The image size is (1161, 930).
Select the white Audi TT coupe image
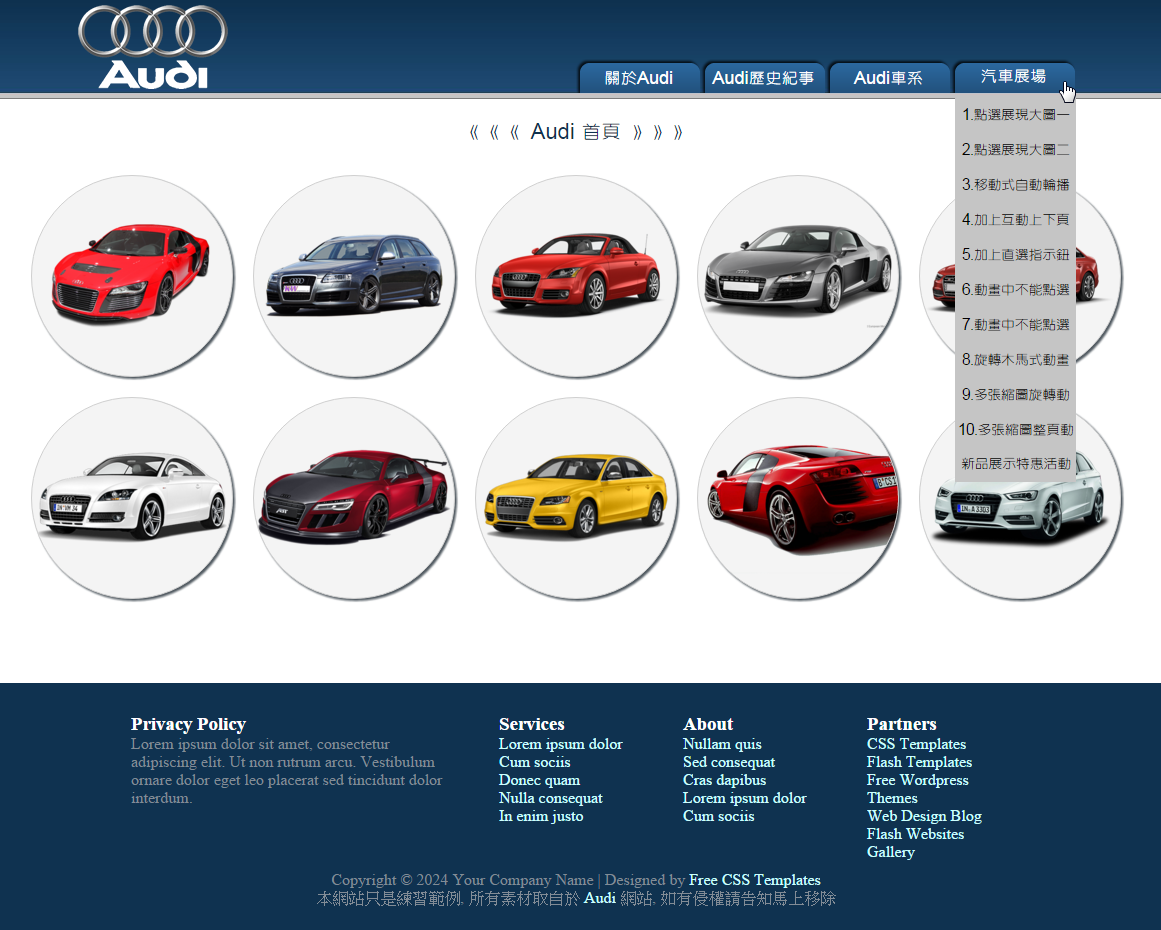click(x=133, y=499)
